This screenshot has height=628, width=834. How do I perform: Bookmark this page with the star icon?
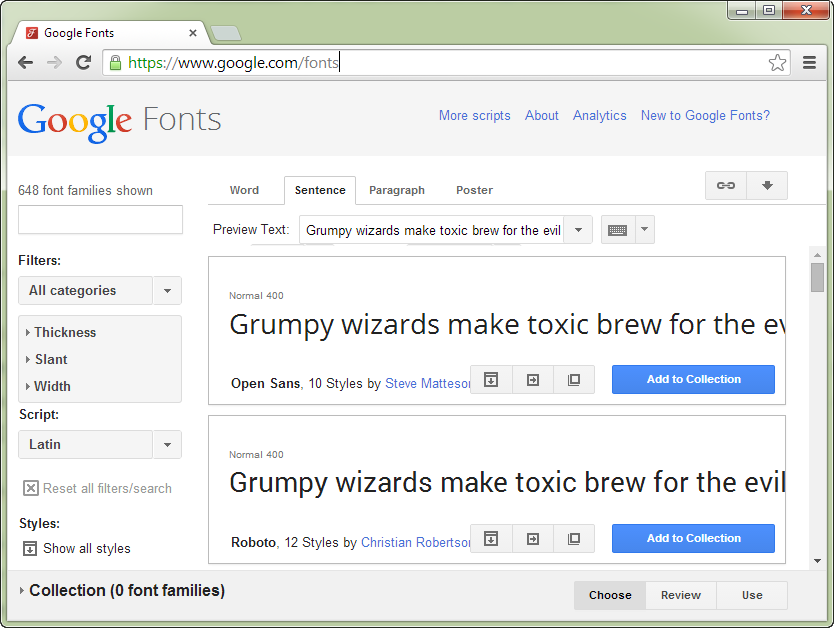pos(777,63)
